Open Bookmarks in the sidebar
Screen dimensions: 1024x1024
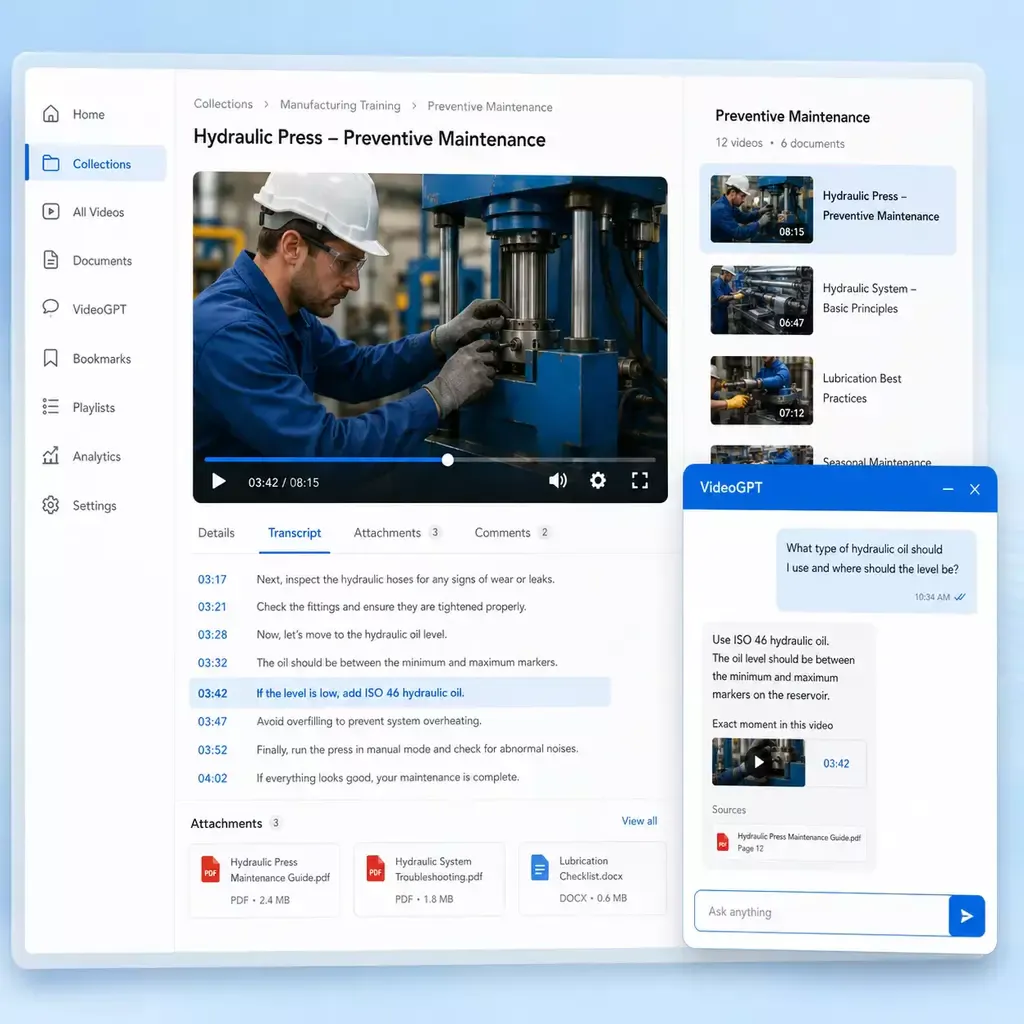(102, 359)
